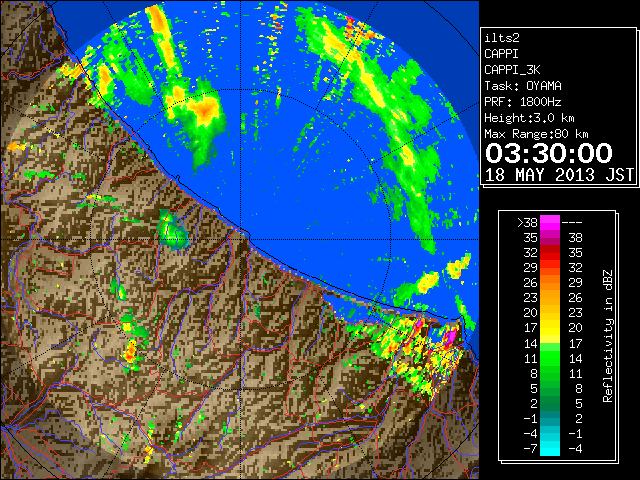
Task: Click the 'CAPPI_3K' product label
Action: [x=512, y=70]
